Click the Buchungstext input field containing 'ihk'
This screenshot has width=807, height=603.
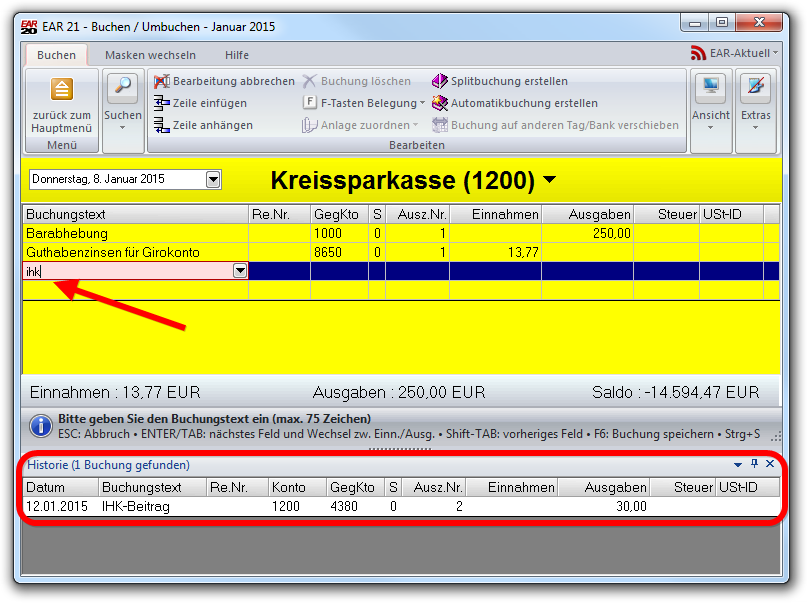(x=125, y=271)
